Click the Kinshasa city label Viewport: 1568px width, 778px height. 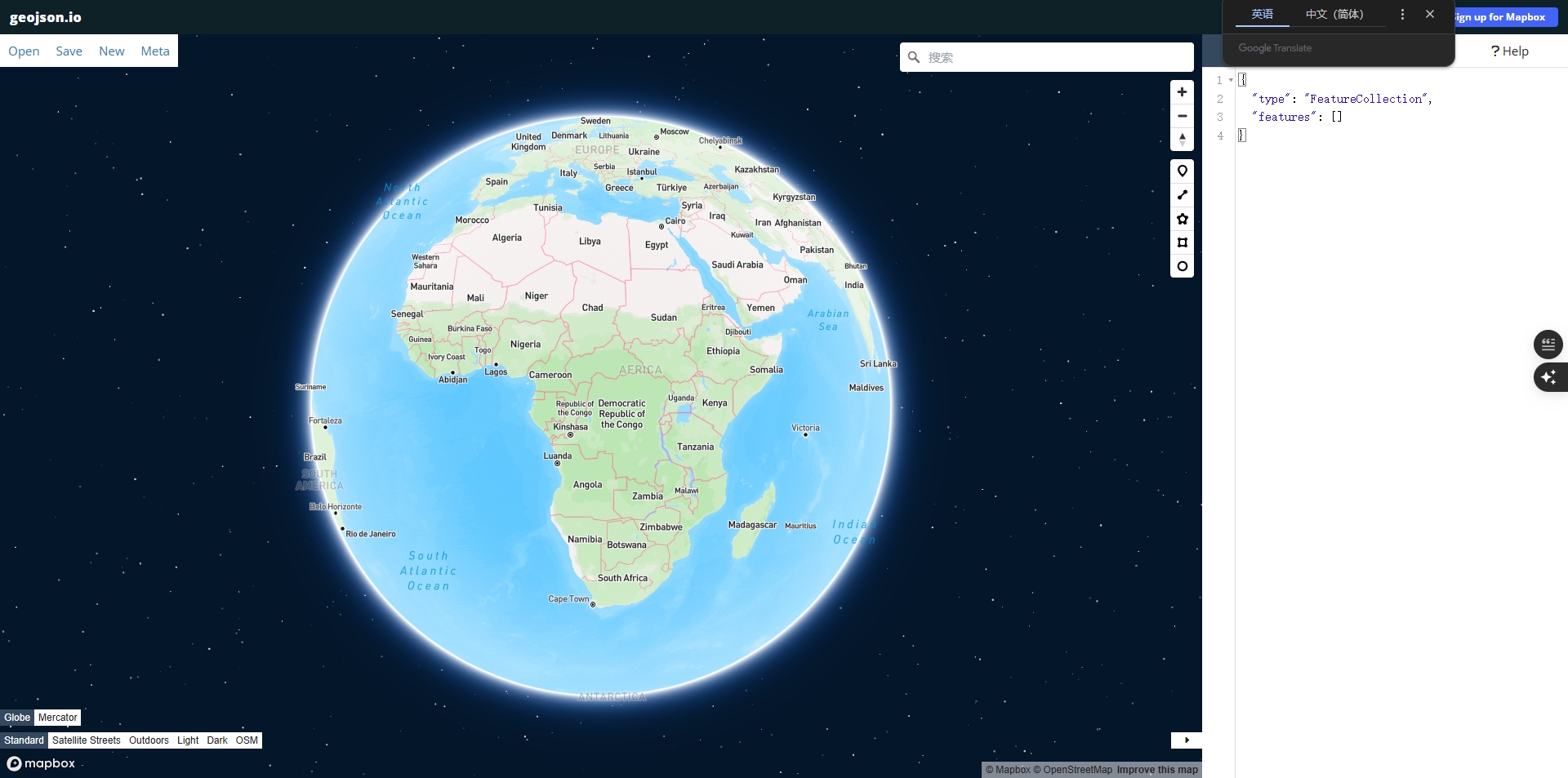(x=570, y=427)
